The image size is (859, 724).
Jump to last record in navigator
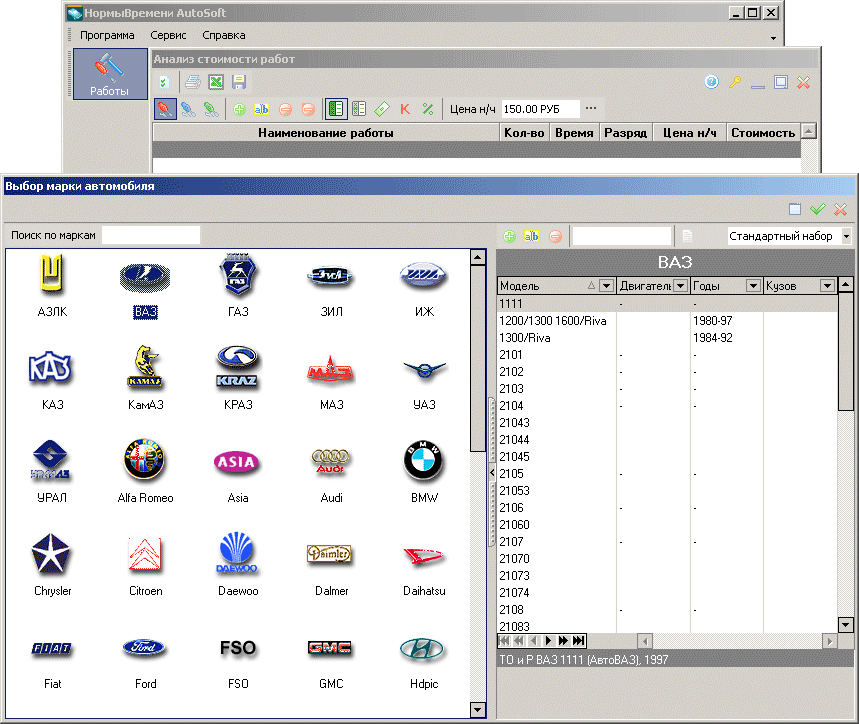579,640
